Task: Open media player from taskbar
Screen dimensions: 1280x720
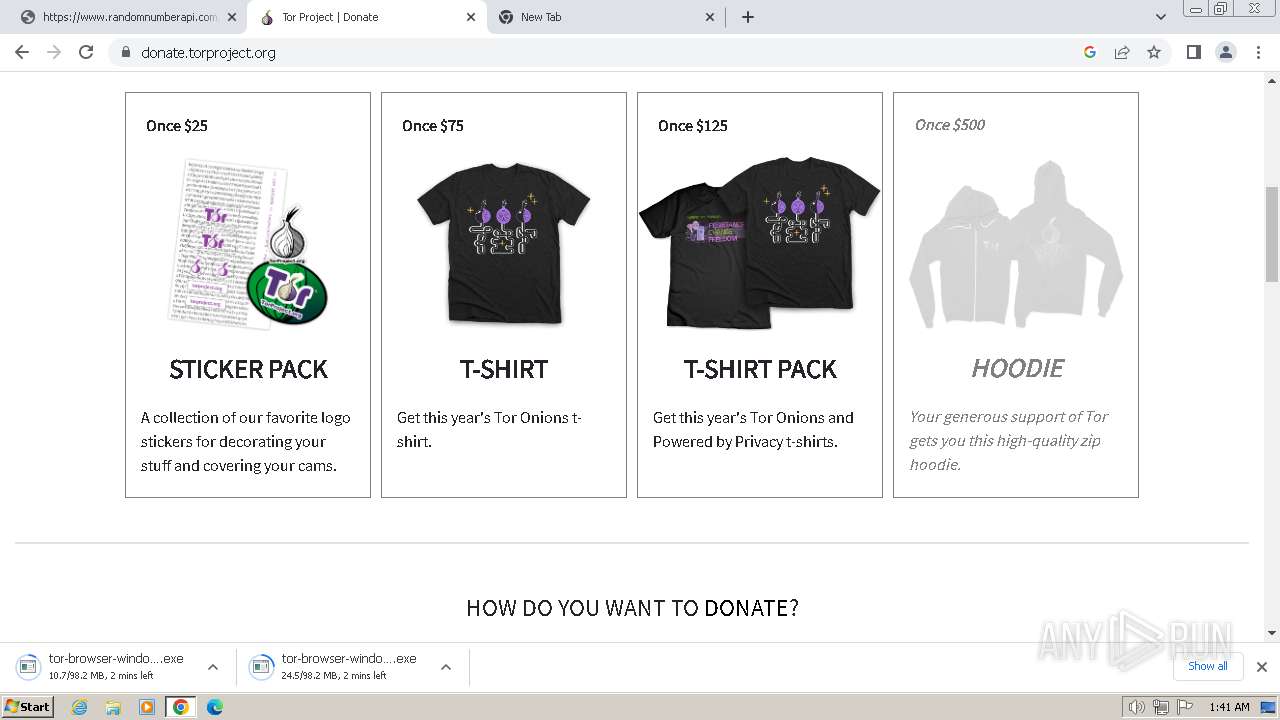Action: [147, 707]
